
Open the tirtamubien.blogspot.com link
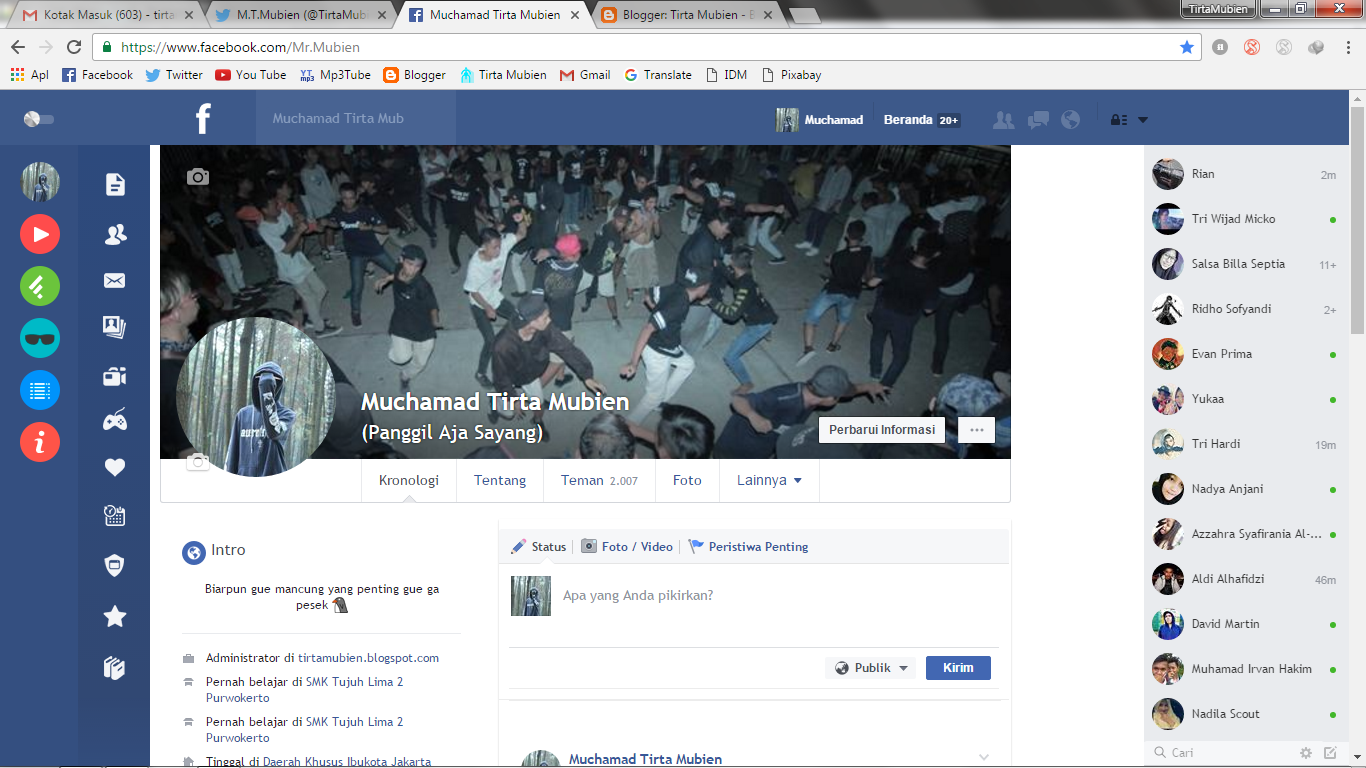click(370, 658)
